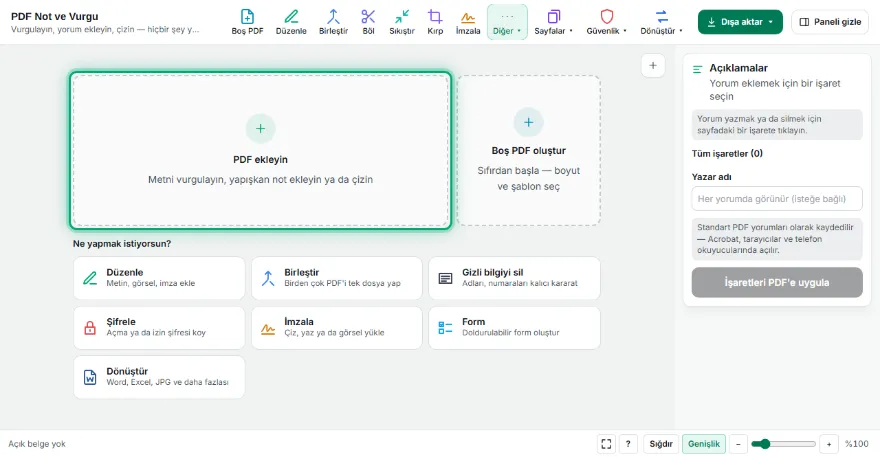Image resolution: width=880 pixels, height=457 pixels.
Task: Click the green plus icon in PDF ekleyin
Action: [260, 129]
